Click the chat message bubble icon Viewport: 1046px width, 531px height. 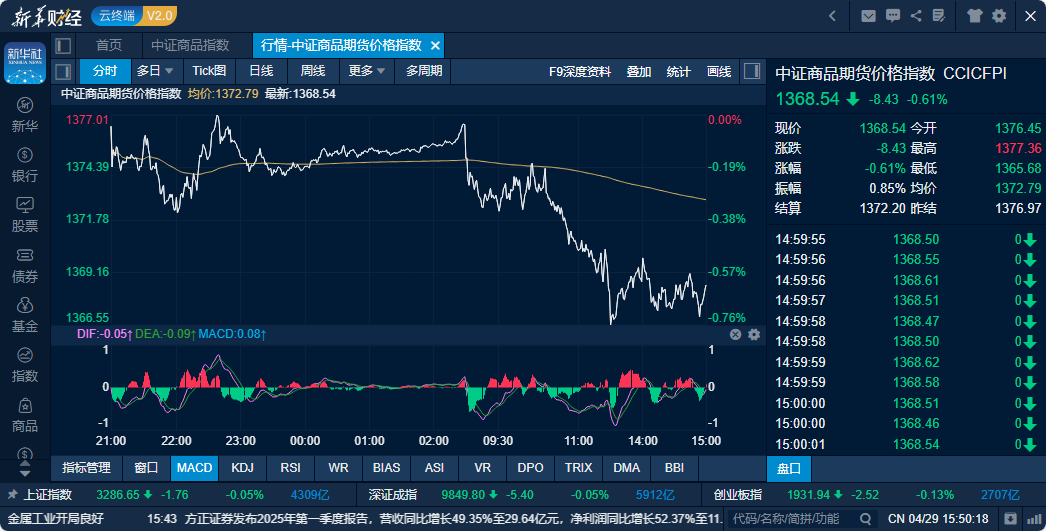point(893,16)
